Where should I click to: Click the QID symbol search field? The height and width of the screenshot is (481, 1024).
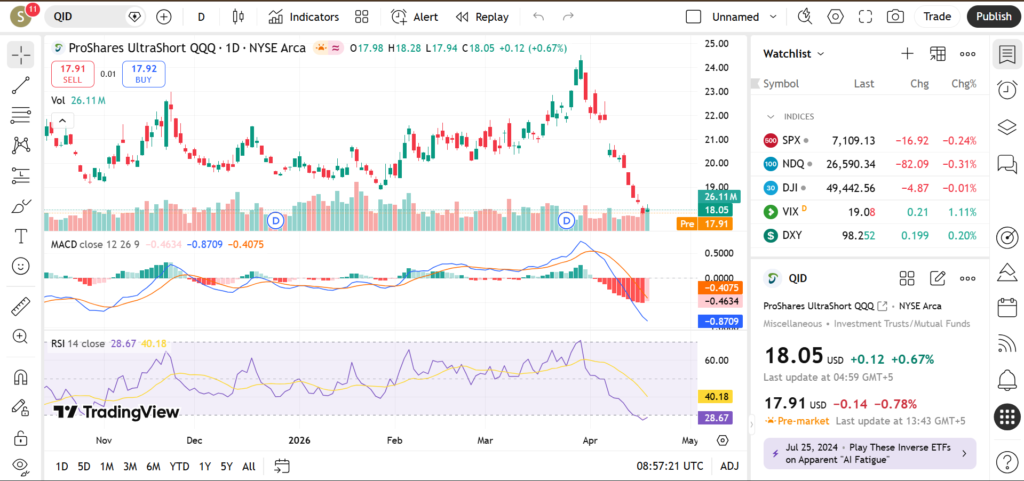(88, 17)
